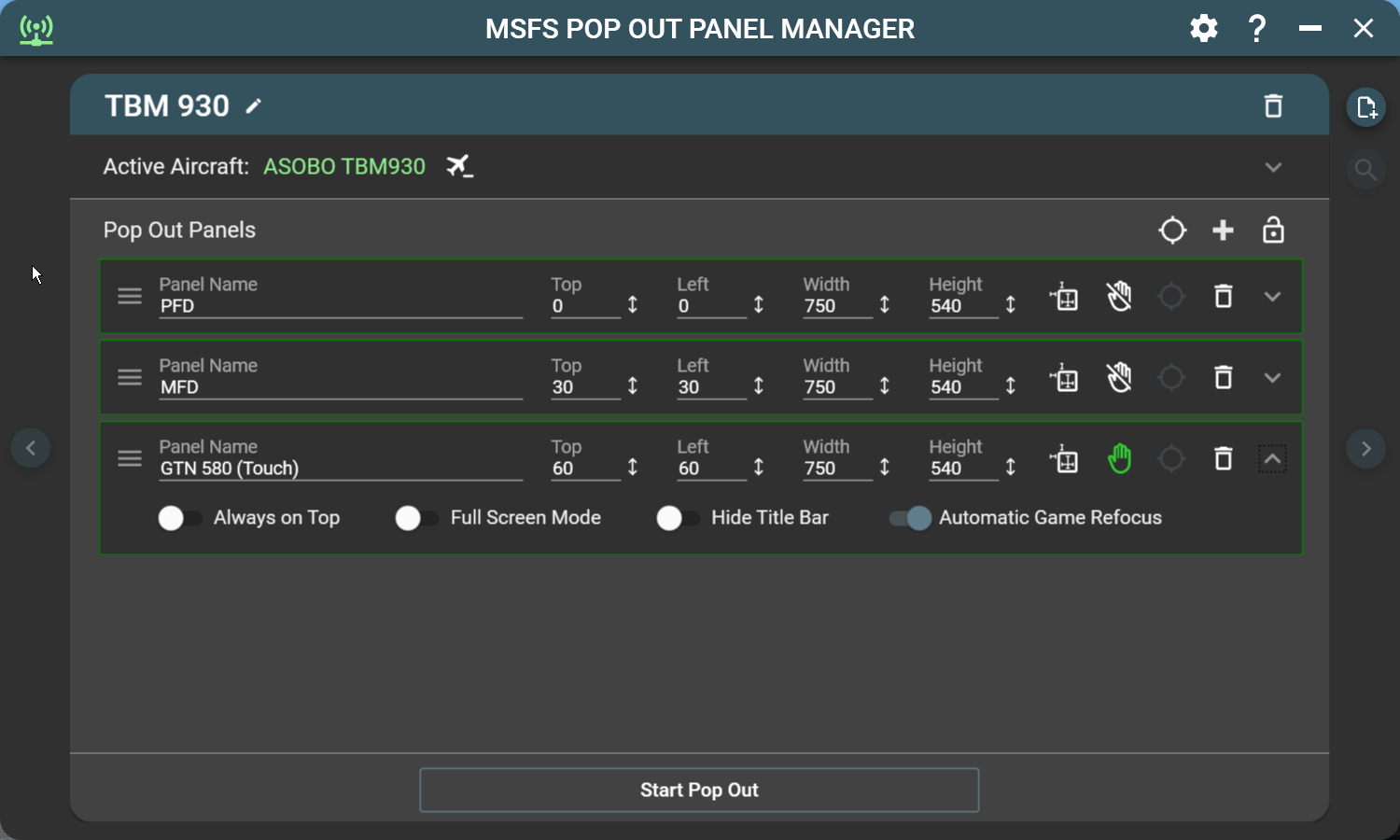1400x840 pixels.
Task: Adjust PFD Left value stepper
Action: coord(759,304)
